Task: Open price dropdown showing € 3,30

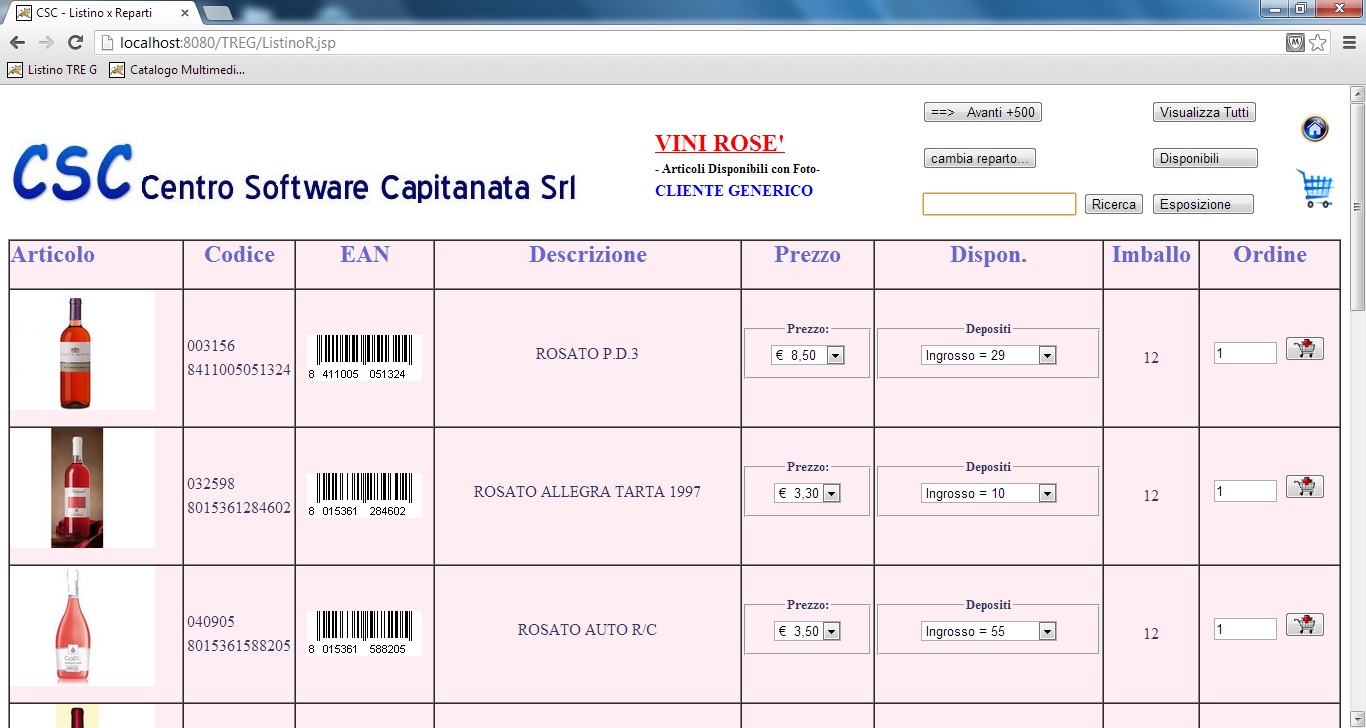Action: (807, 493)
